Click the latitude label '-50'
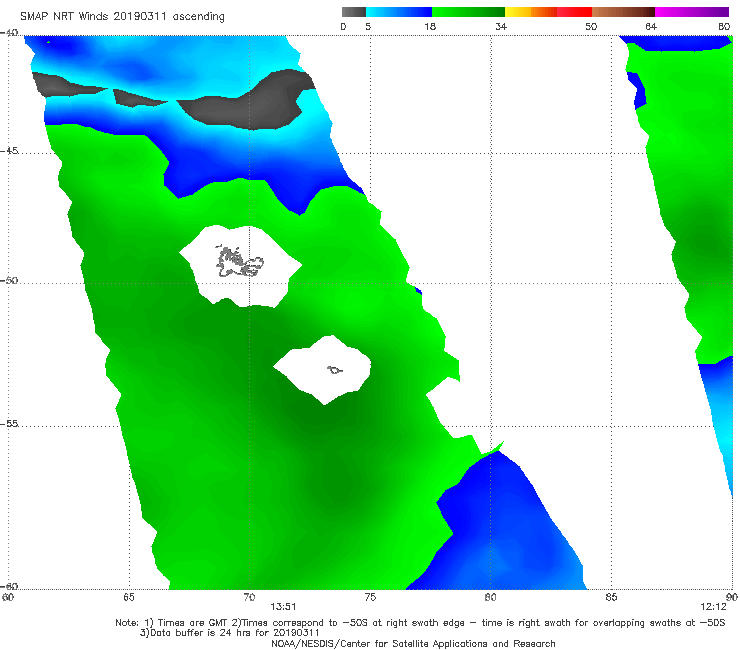 coord(9,280)
